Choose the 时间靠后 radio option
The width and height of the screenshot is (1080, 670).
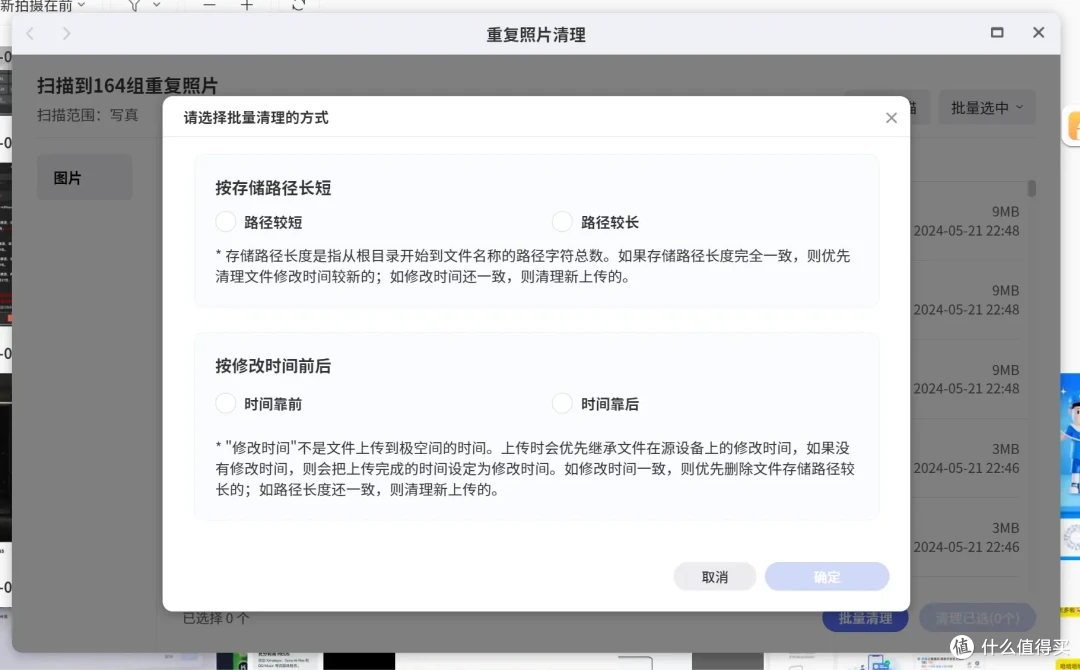(x=562, y=404)
